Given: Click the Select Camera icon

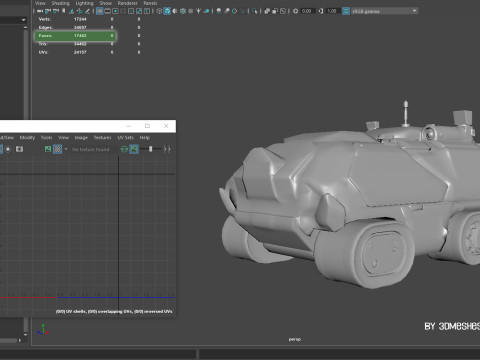Looking at the screenshot, I should [40, 11].
